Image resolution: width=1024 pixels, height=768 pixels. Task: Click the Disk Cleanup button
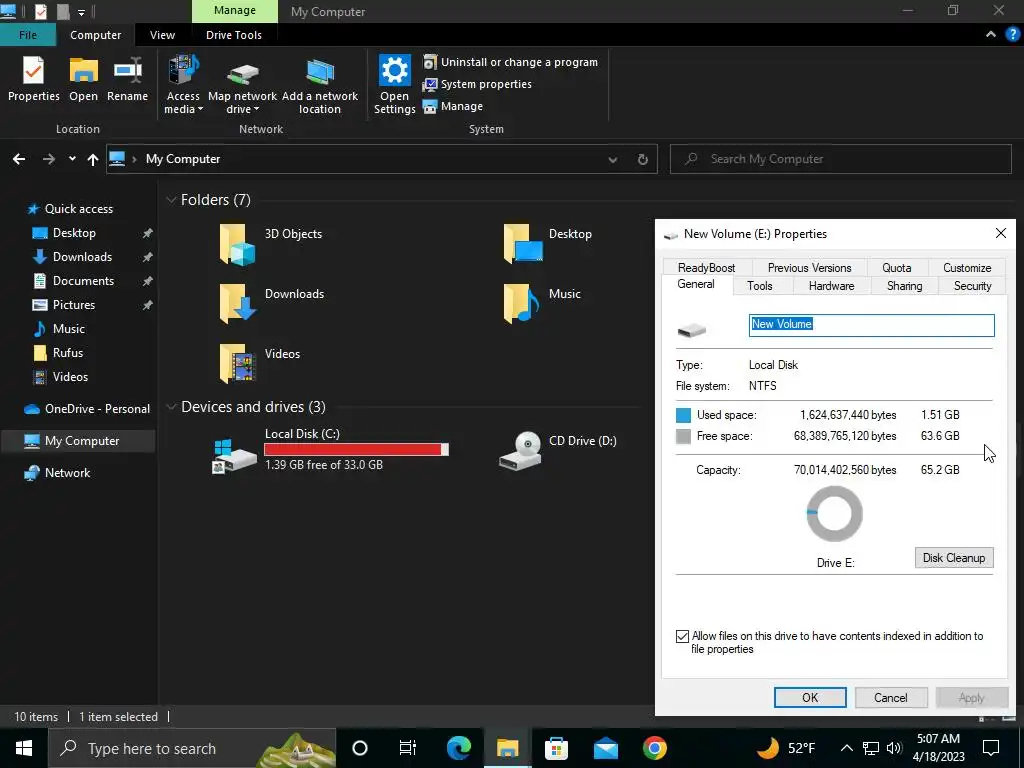[953, 558]
